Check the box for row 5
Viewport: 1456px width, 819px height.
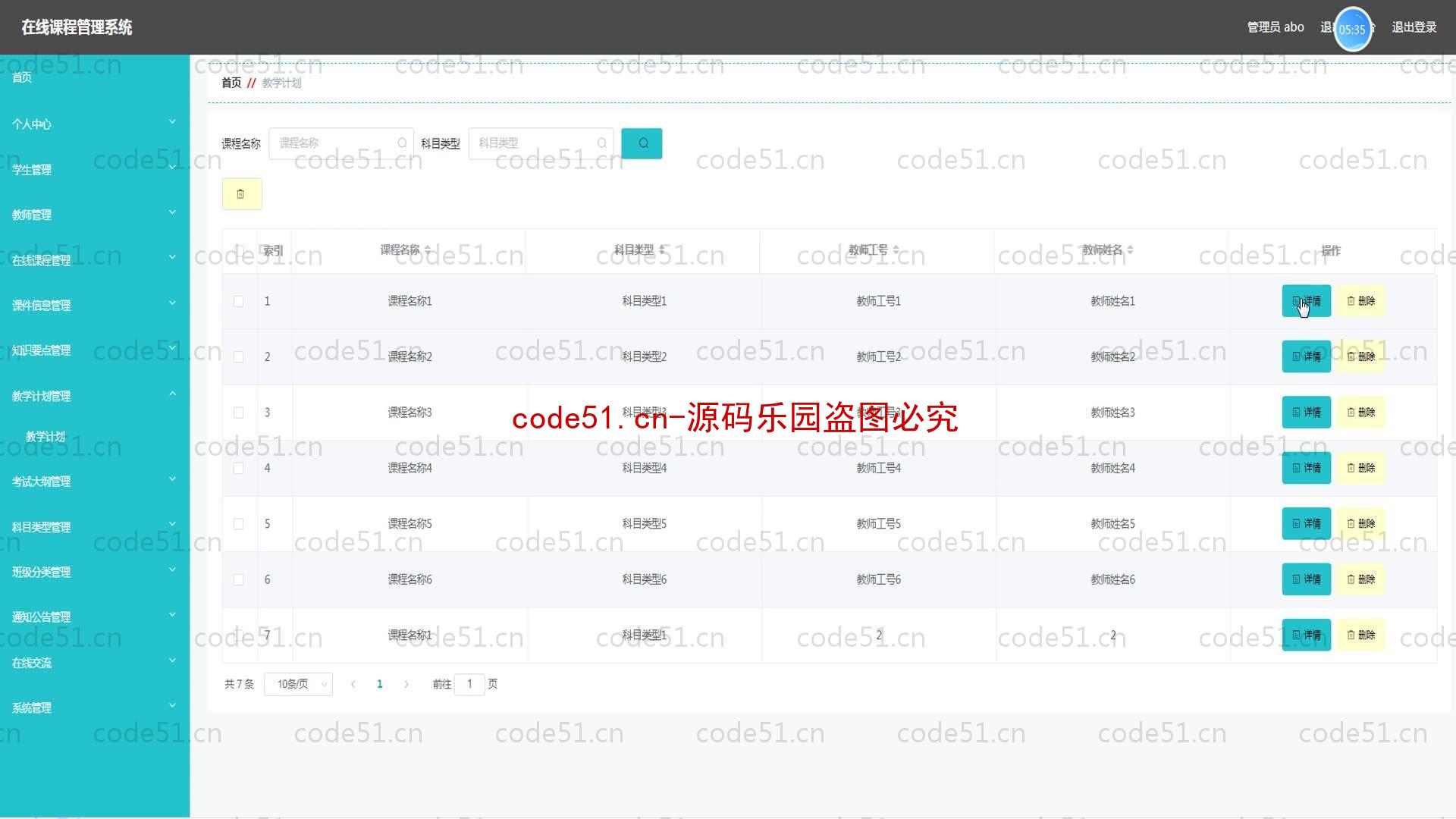(x=238, y=524)
